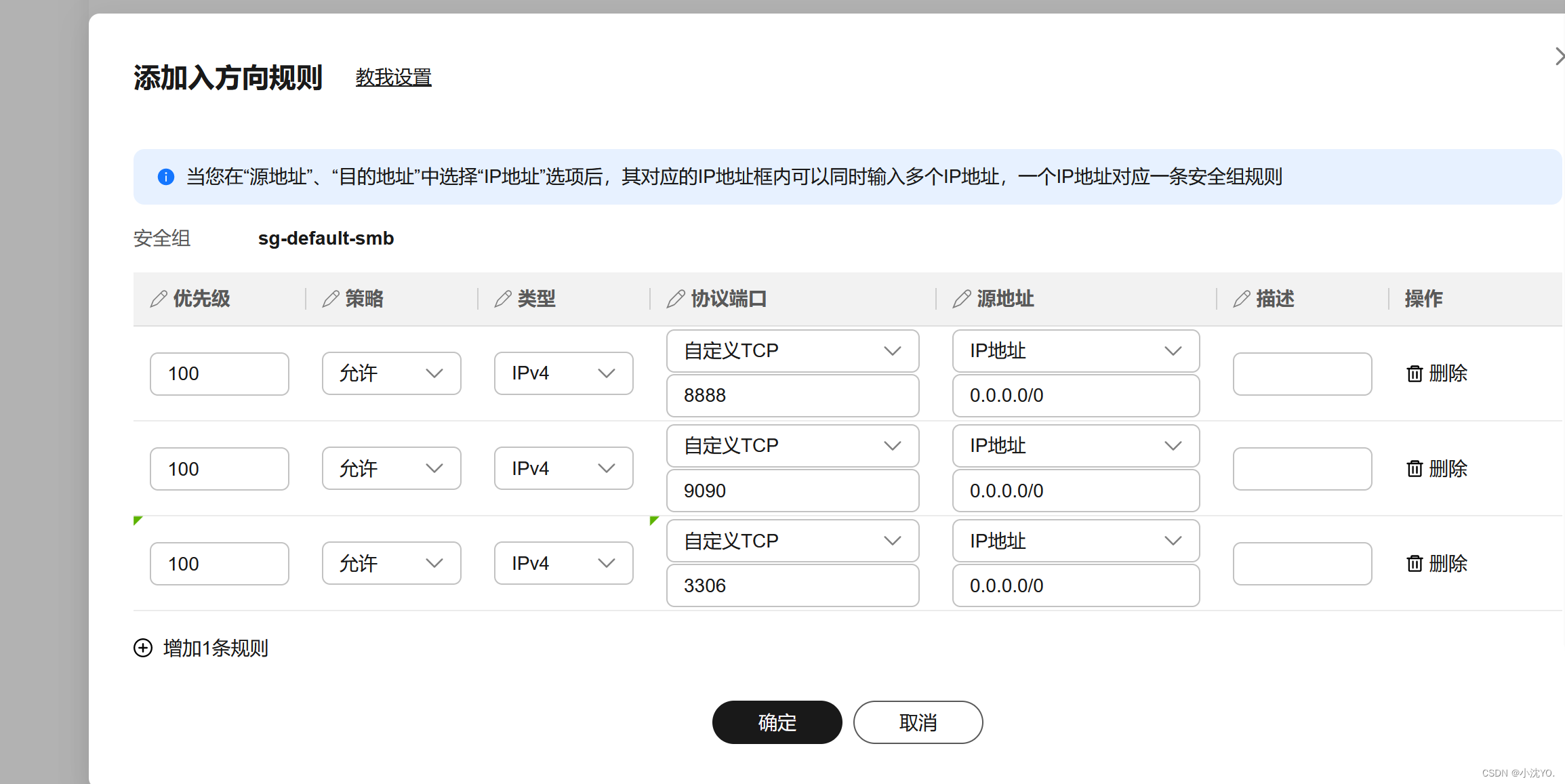The height and width of the screenshot is (784, 1565).
Task: Click the 0.0.0.0/0 source field in 8888 row
Action: click(x=1076, y=396)
